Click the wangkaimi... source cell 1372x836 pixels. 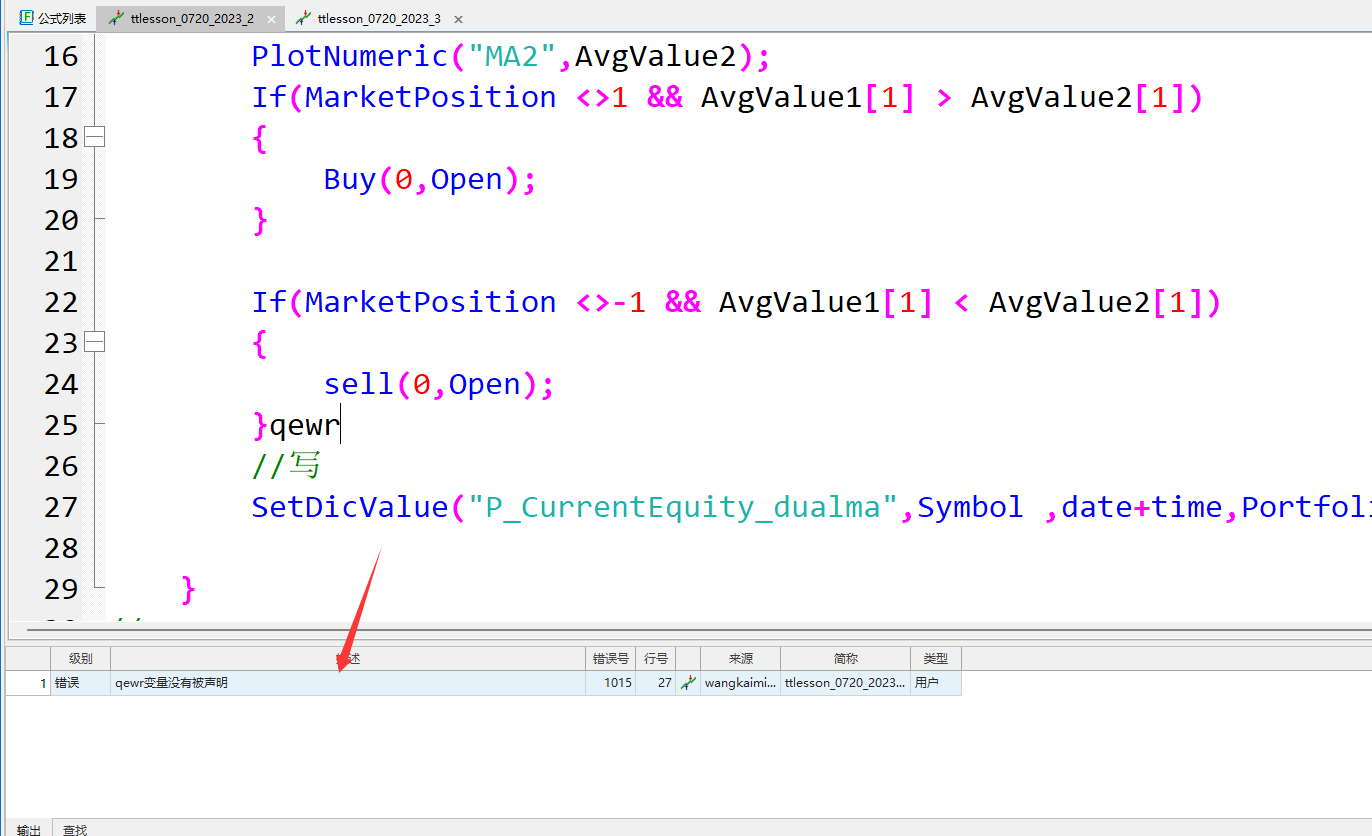pos(740,683)
